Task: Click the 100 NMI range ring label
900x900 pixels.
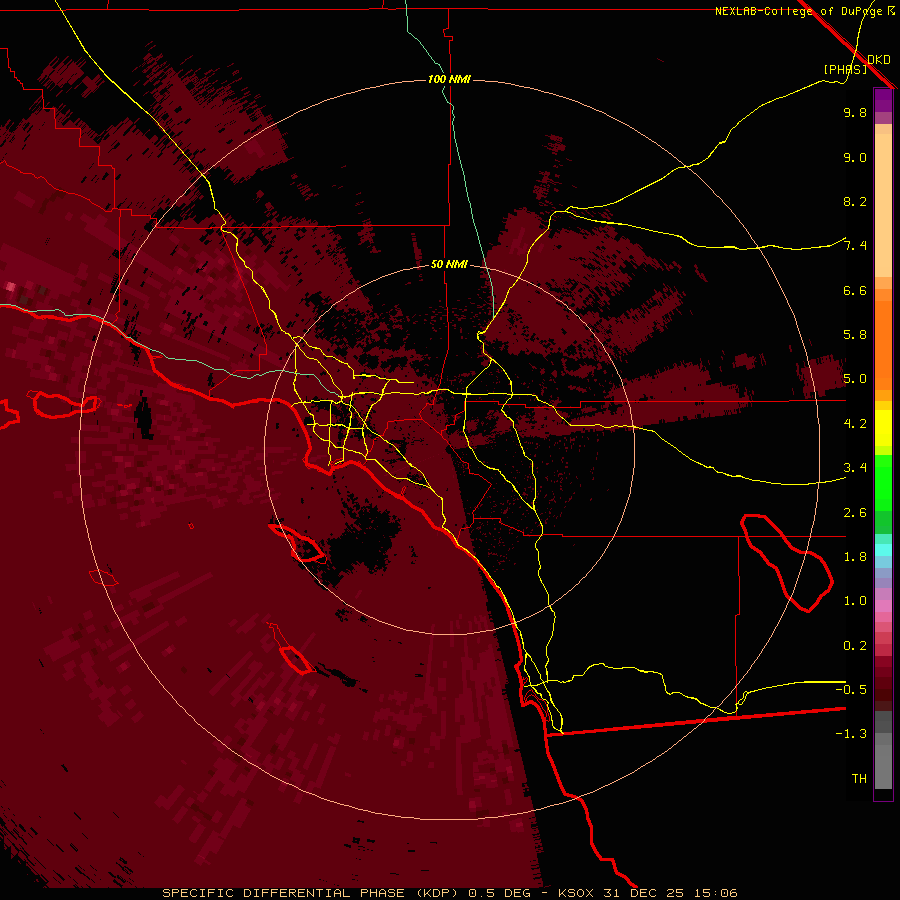Action: (449, 79)
